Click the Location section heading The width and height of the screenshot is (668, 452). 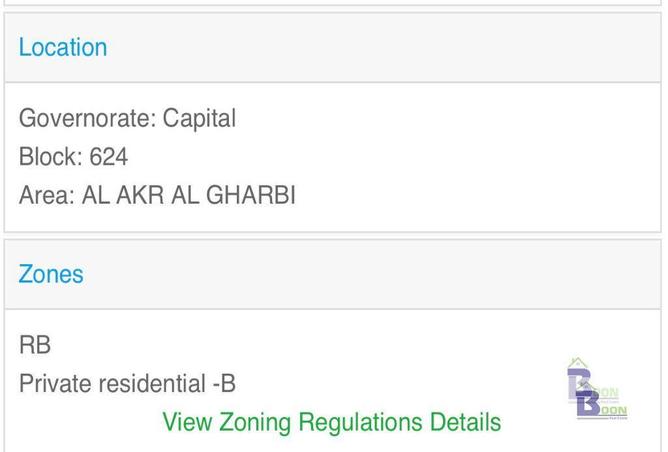(63, 47)
